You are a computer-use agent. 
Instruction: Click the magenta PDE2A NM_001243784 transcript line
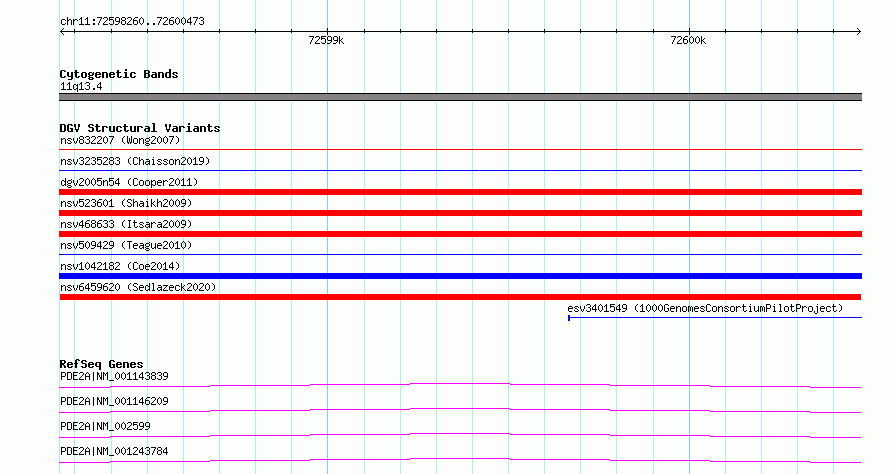point(460,460)
